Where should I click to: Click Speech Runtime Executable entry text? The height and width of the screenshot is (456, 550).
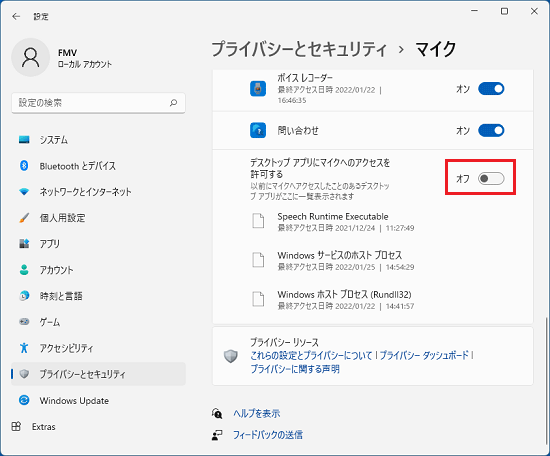click(333, 216)
